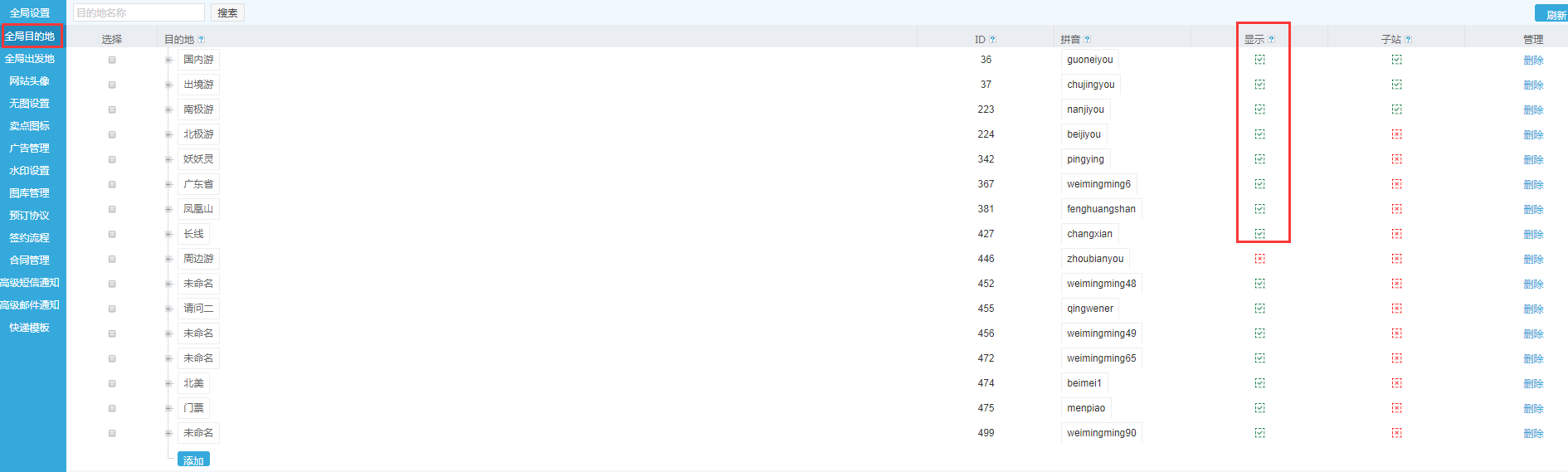Click the 搜索 search button

[x=227, y=13]
